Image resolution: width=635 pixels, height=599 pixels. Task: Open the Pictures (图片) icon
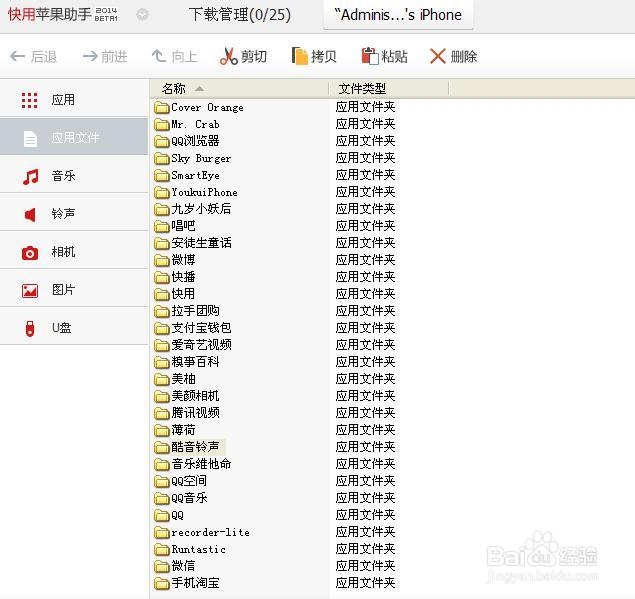(x=30, y=290)
